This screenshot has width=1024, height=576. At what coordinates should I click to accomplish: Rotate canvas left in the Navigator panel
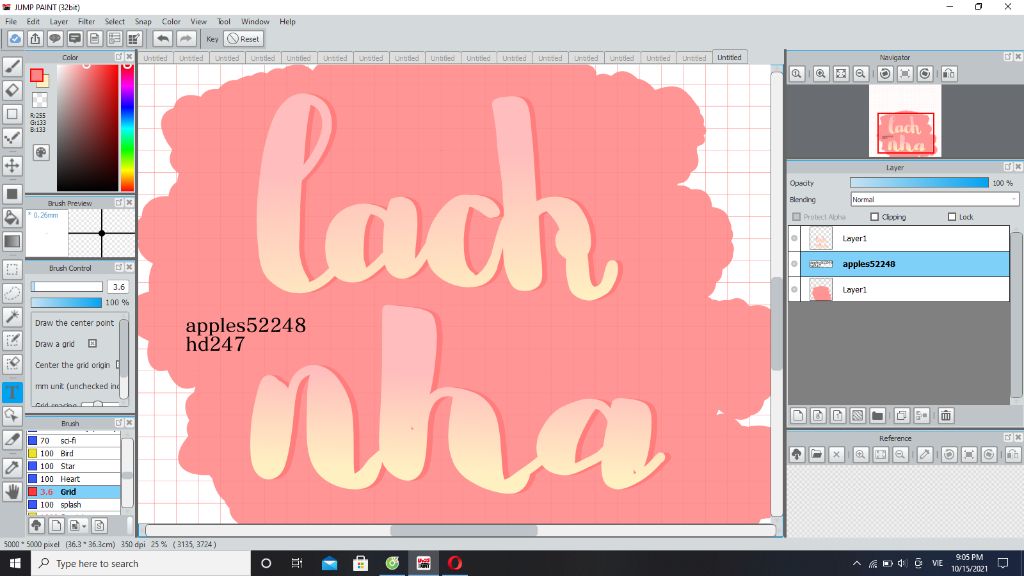[885, 74]
